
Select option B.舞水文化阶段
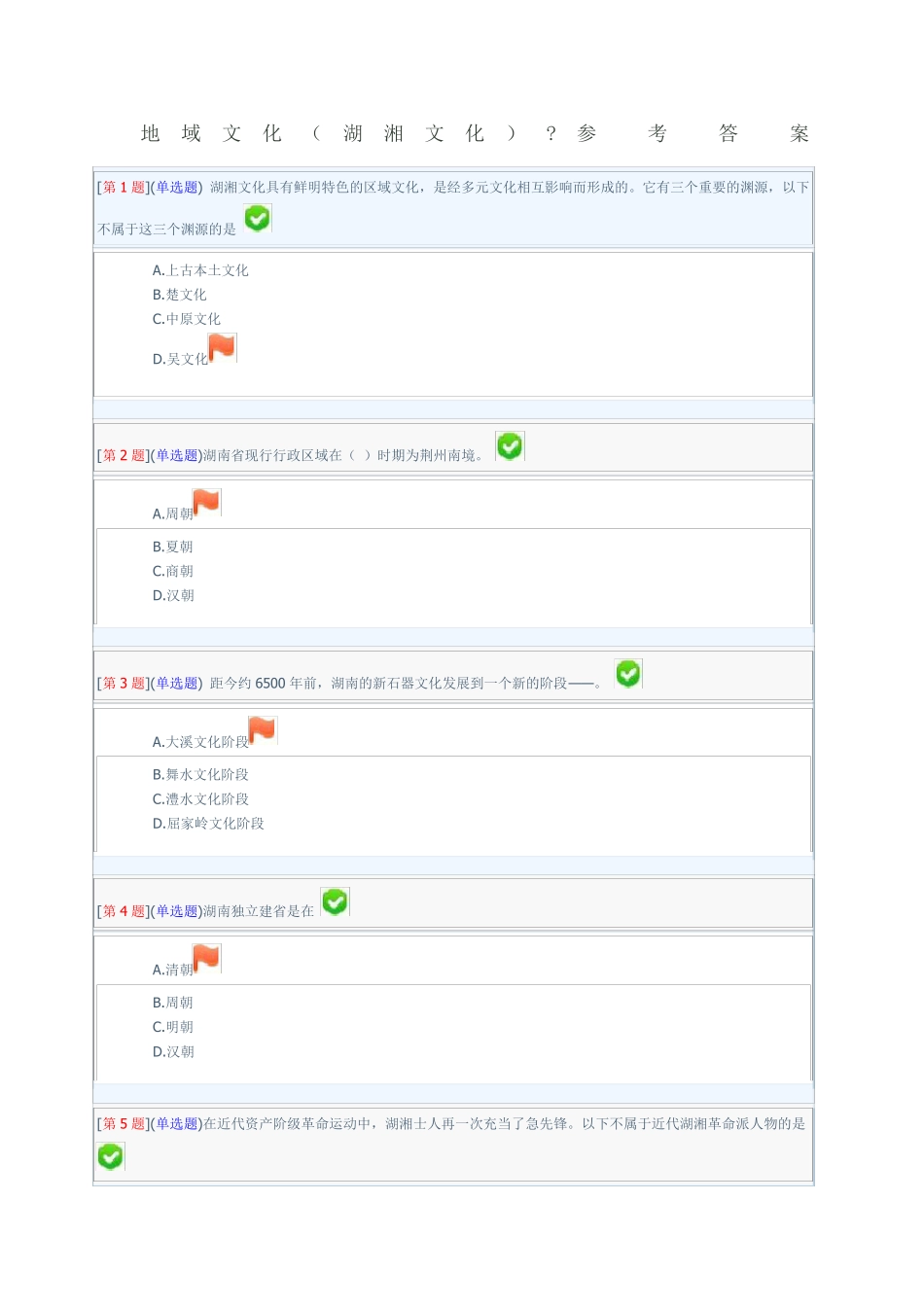200,774
